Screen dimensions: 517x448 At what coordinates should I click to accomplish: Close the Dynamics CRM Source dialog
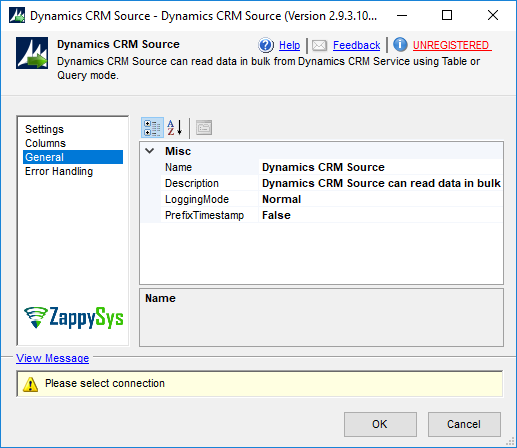pyautogui.click(x=493, y=15)
